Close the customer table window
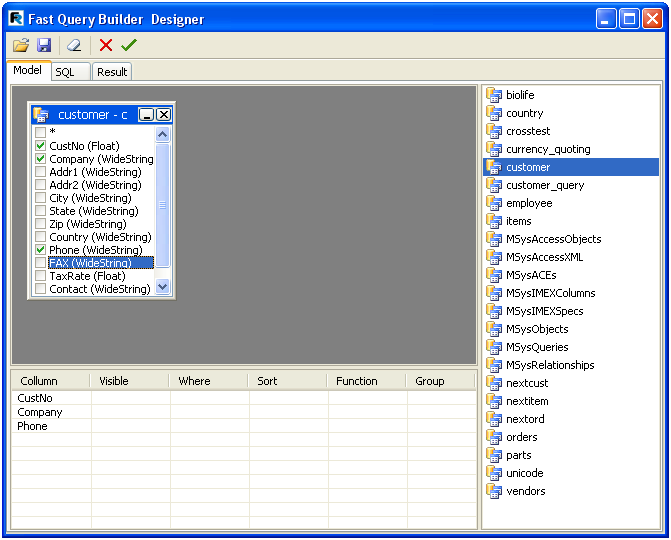The image size is (671, 540). [163, 115]
